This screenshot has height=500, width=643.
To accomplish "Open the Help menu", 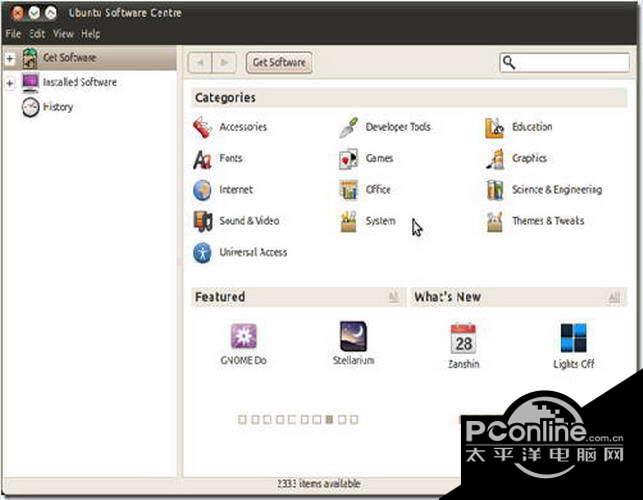I will [91, 34].
